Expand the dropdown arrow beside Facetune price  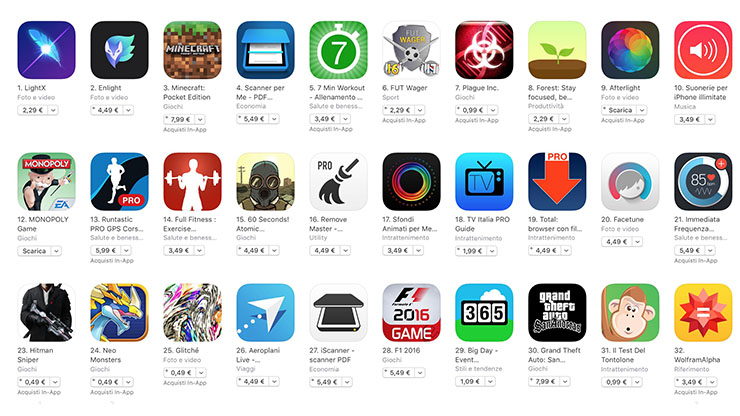tap(638, 241)
